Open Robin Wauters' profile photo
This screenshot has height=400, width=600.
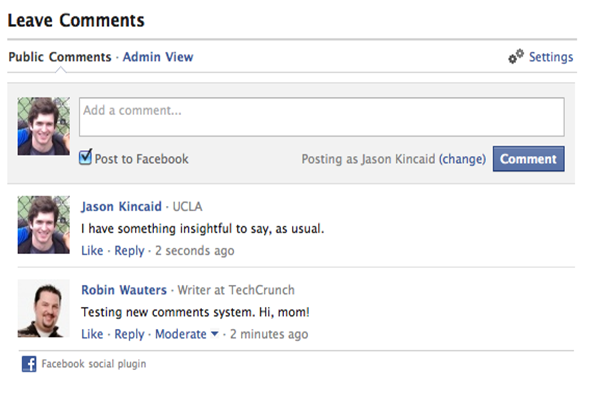tap(44, 309)
